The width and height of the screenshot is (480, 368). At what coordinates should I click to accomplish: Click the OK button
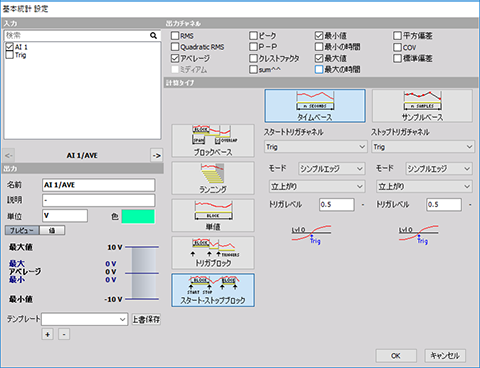[396, 356]
